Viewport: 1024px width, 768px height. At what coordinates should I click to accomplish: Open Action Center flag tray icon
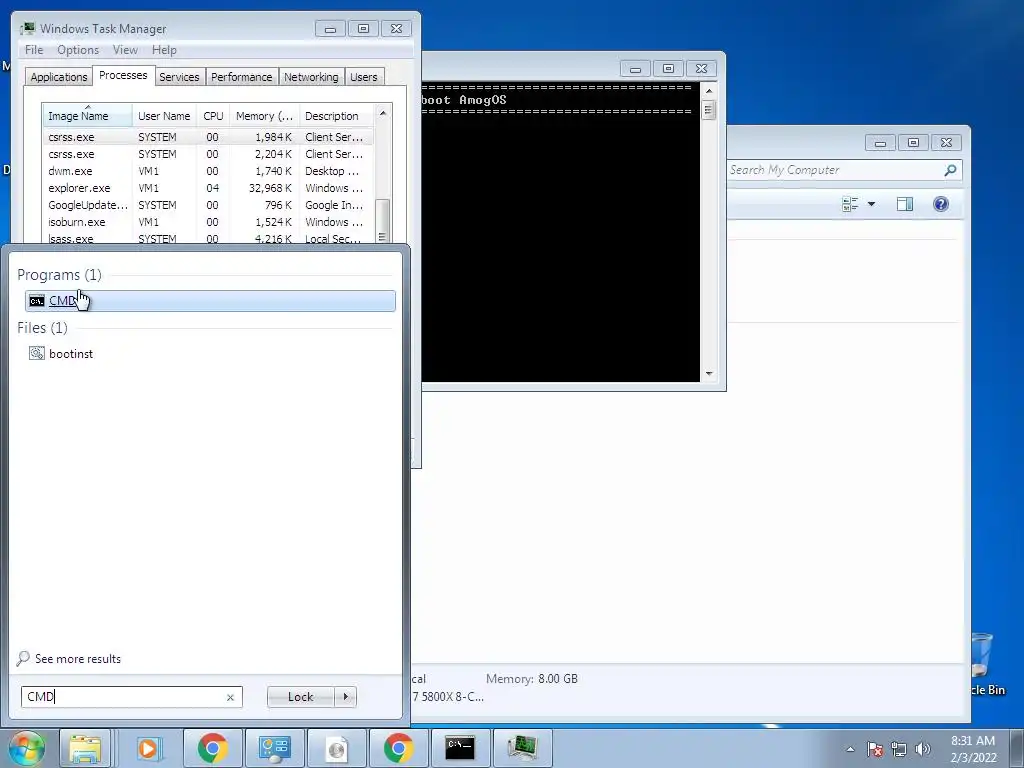pyautogui.click(x=875, y=749)
